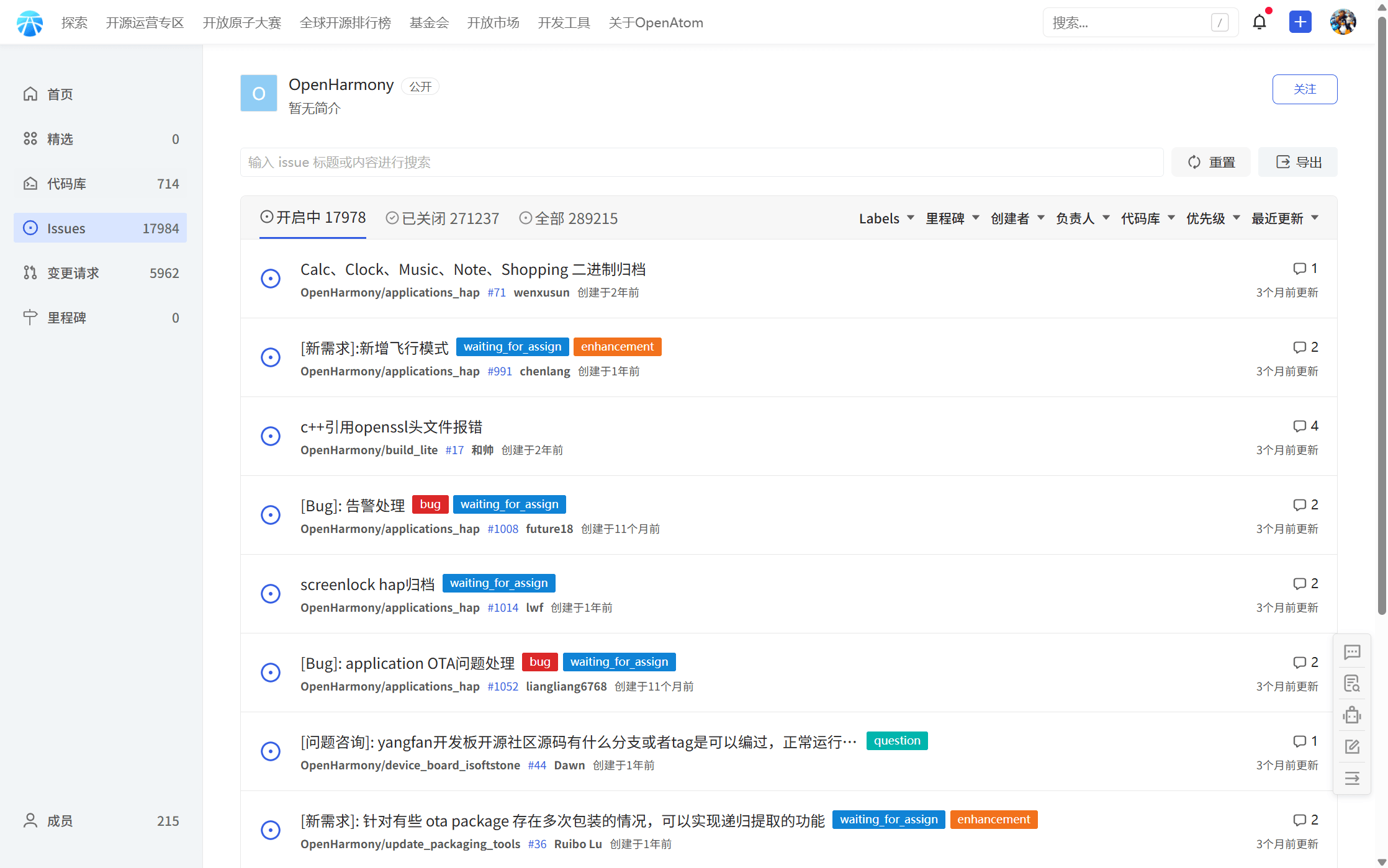Click the OpenHarmony organization title

point(341,84)
